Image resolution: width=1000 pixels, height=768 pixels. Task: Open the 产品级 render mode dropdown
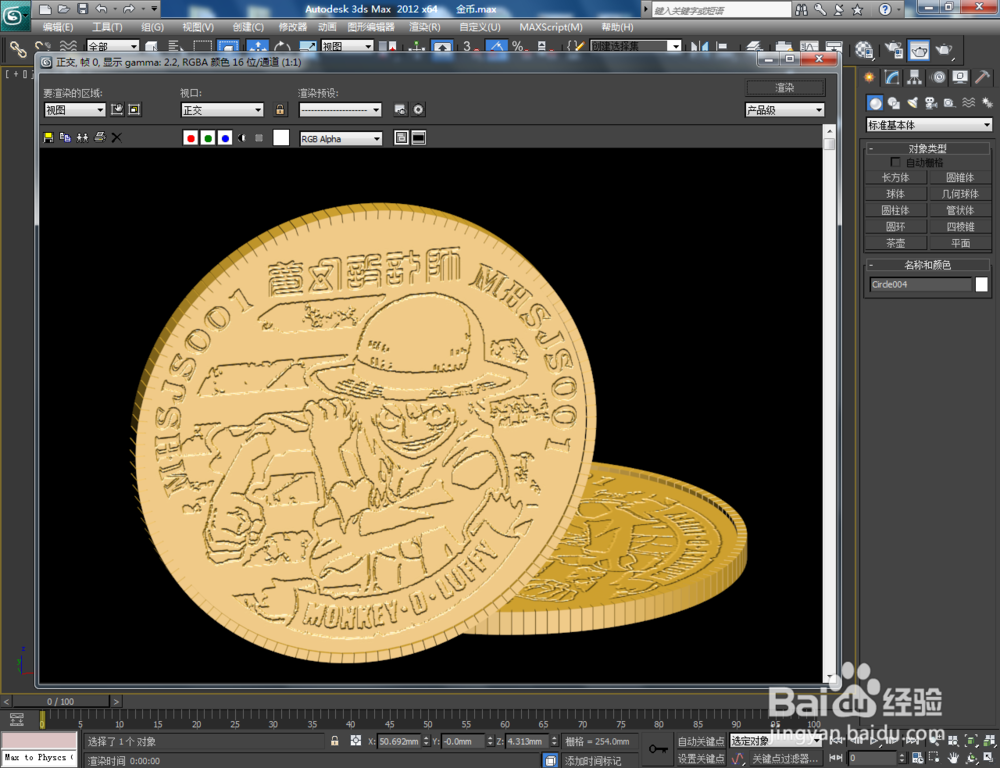point(784,110)
